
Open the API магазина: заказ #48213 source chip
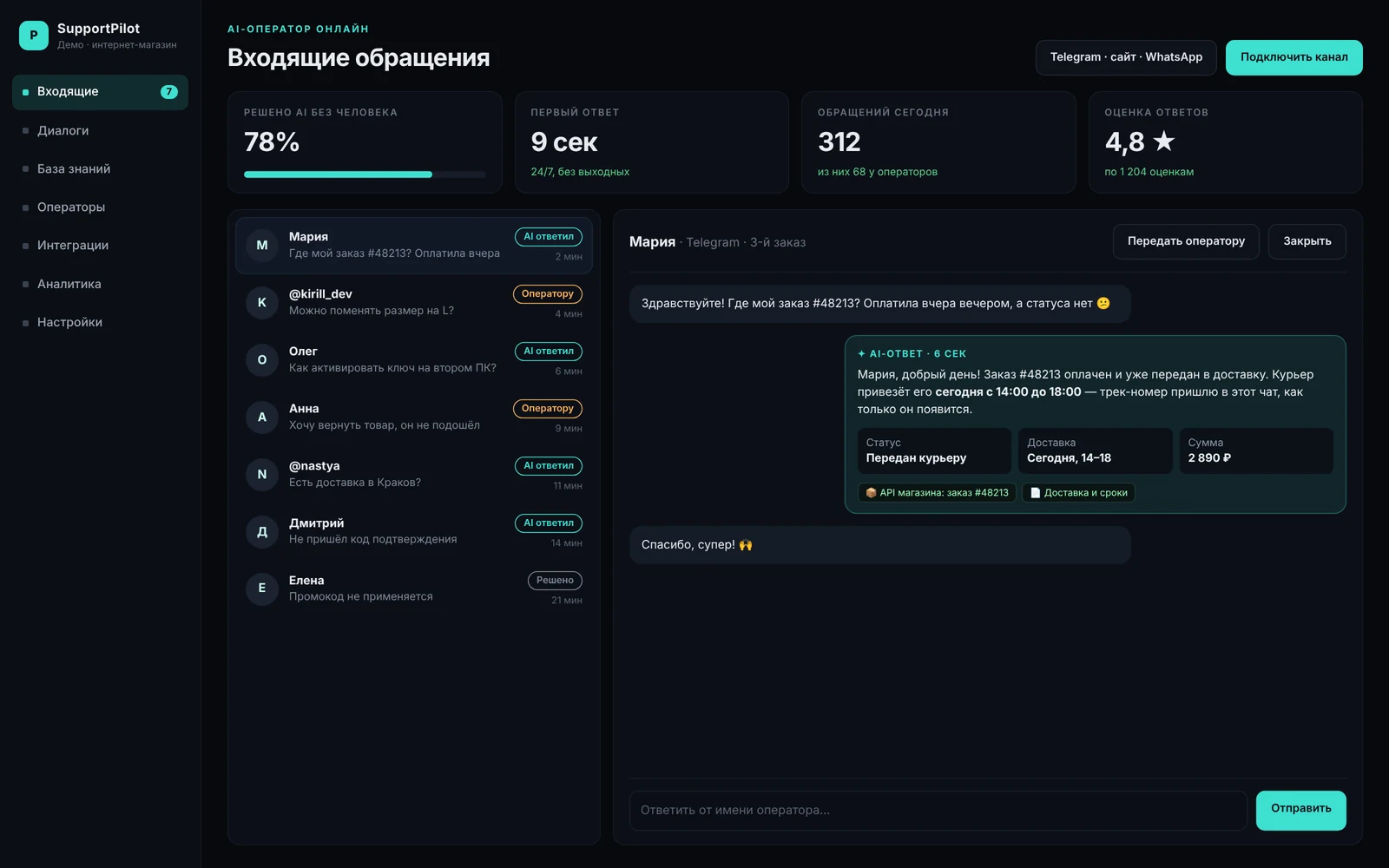point(937,493)
